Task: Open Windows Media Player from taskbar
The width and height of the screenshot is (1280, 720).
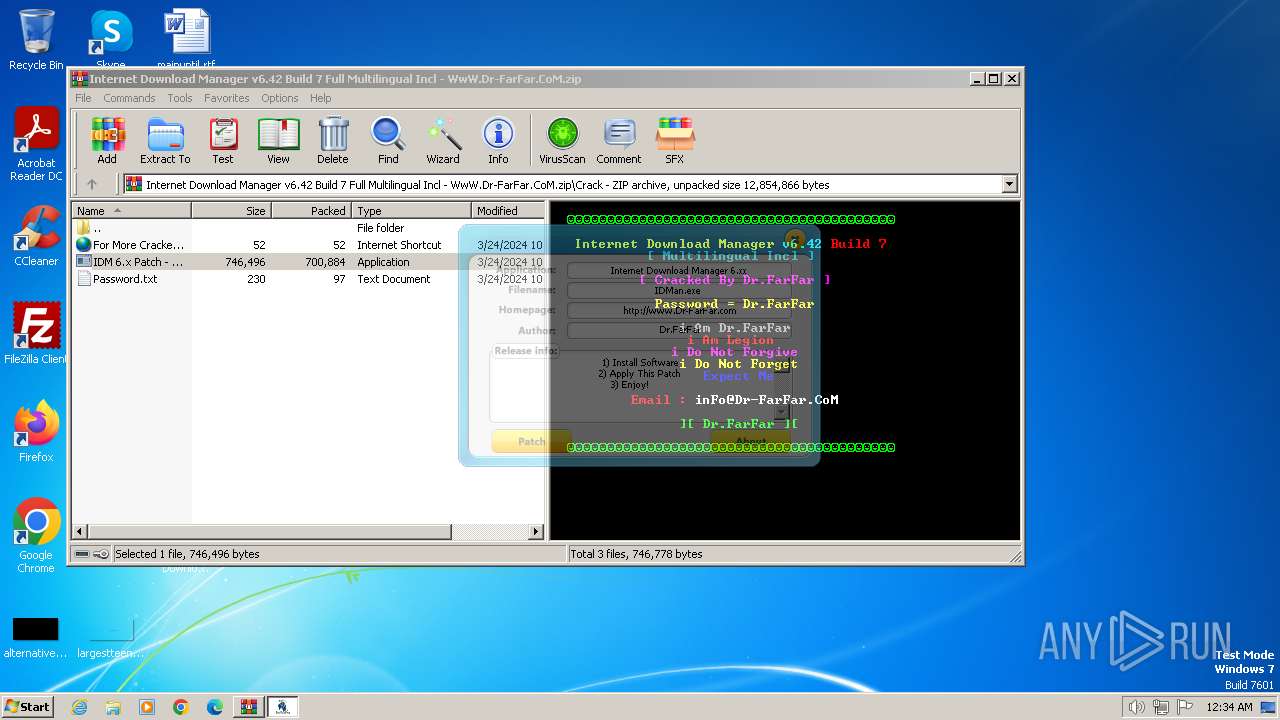Action: pos(147,707)
